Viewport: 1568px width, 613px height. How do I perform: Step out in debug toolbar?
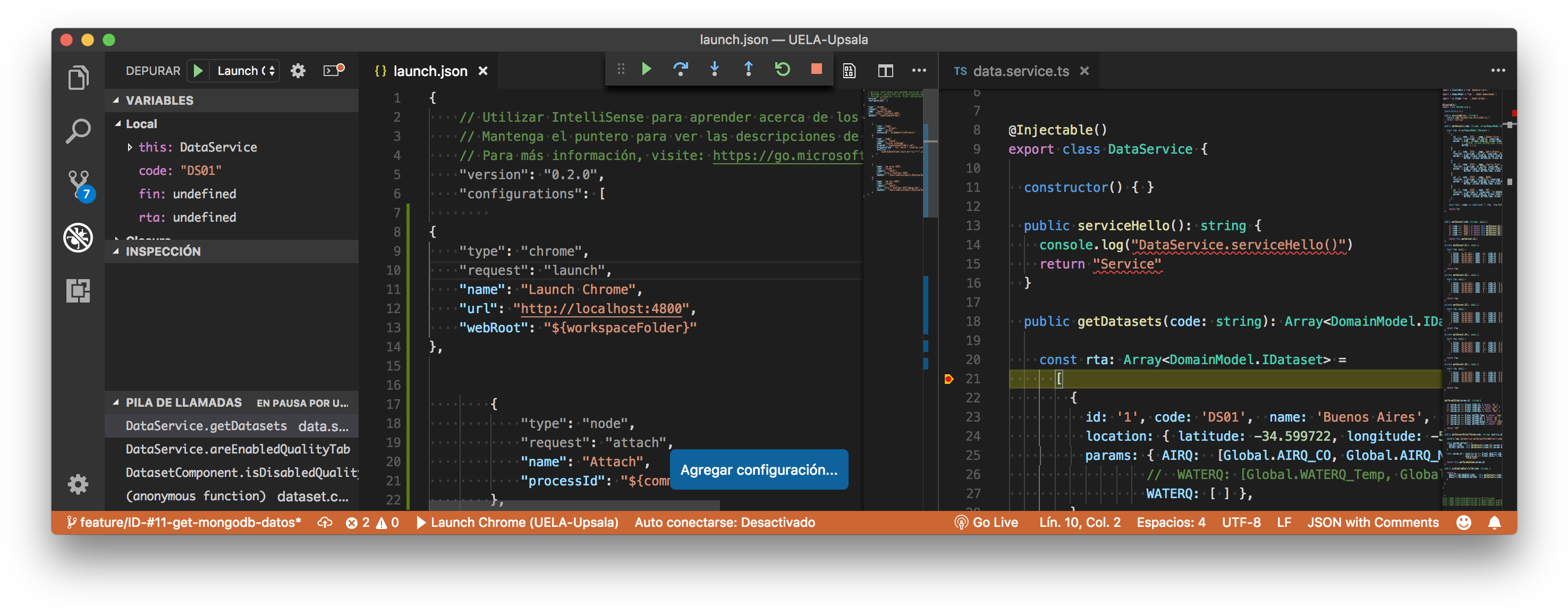(x=749, y=69)
